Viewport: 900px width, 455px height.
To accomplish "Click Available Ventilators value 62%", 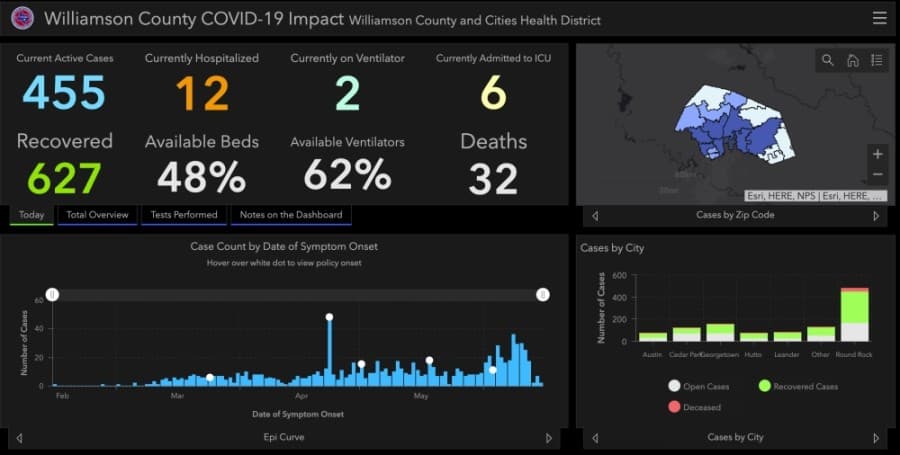I will tap(348, 174).
